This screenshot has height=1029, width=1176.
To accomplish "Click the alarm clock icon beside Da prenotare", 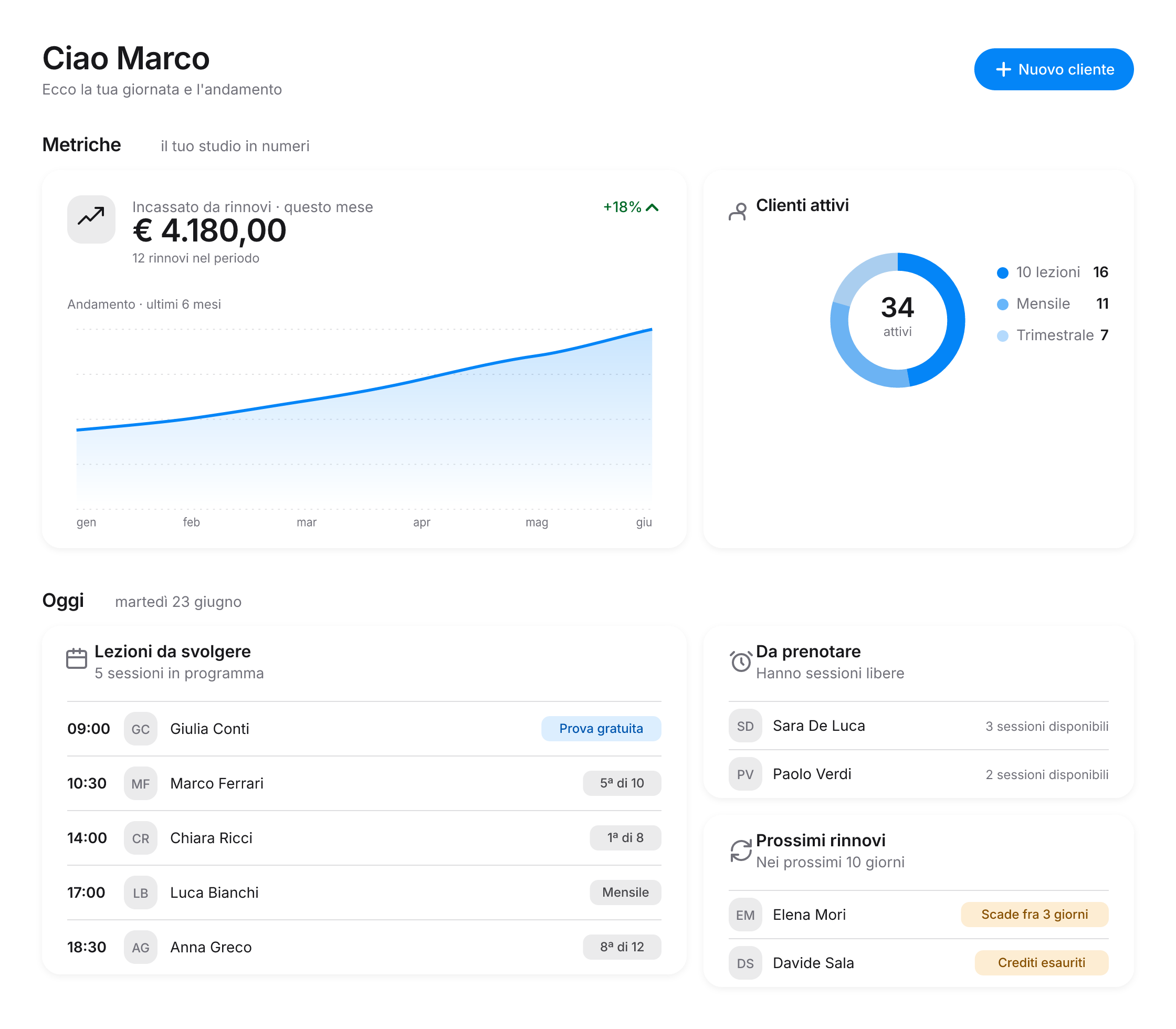I will 741,661.
